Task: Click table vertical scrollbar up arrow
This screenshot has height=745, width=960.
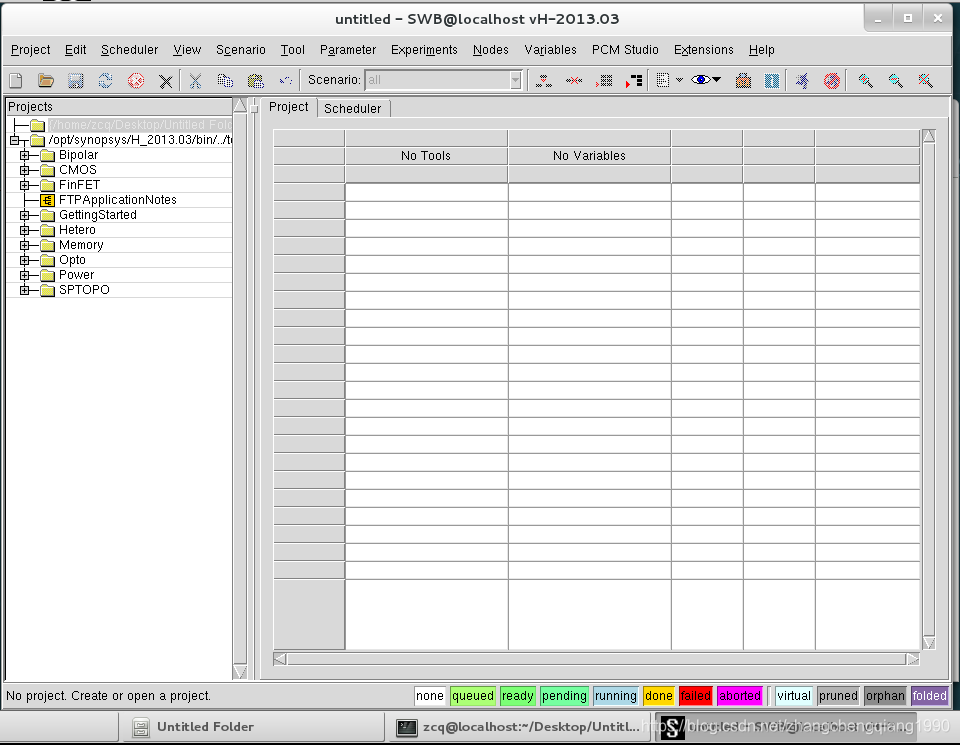Action: (929, 136)
